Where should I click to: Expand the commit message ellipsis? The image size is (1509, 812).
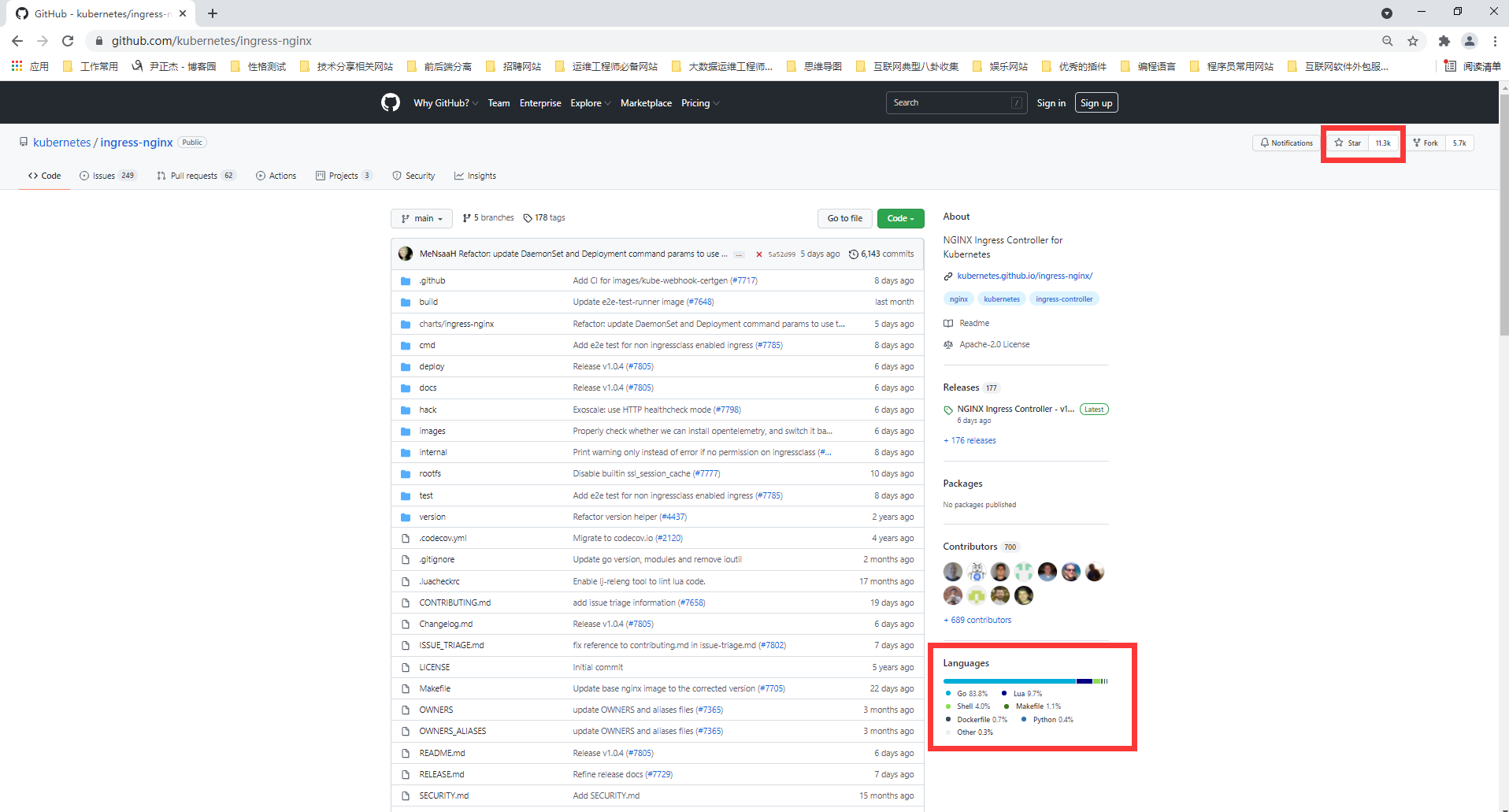click(x=738, y=254)
